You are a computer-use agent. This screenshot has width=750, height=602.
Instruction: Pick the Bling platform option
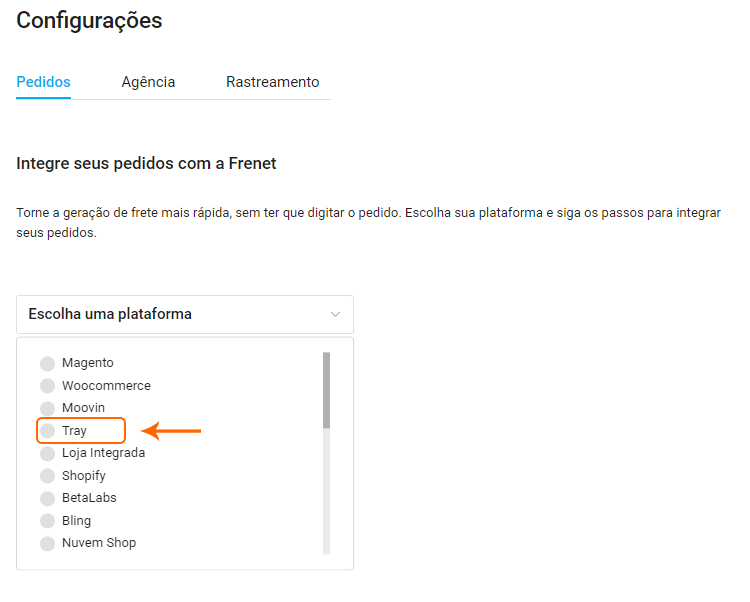tap(47, 521)
